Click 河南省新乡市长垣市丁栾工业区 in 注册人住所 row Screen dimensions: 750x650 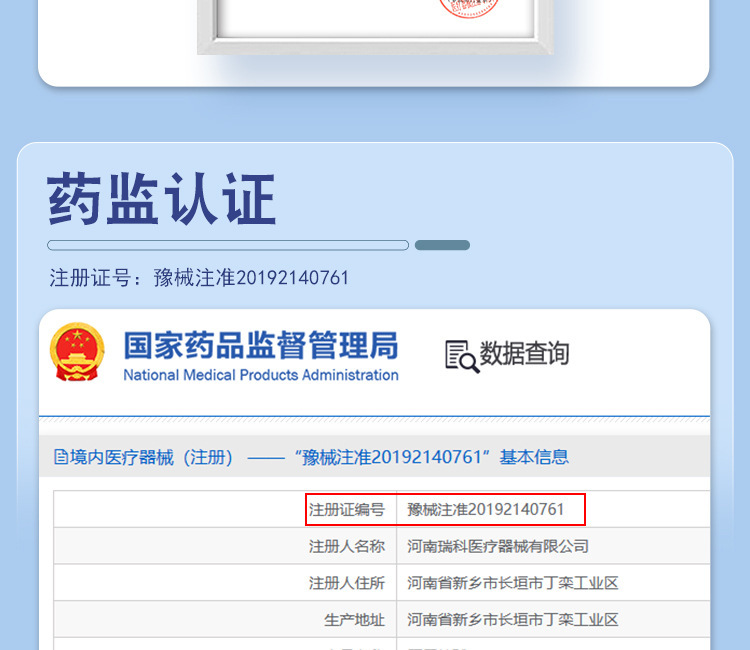click(513, 583)
